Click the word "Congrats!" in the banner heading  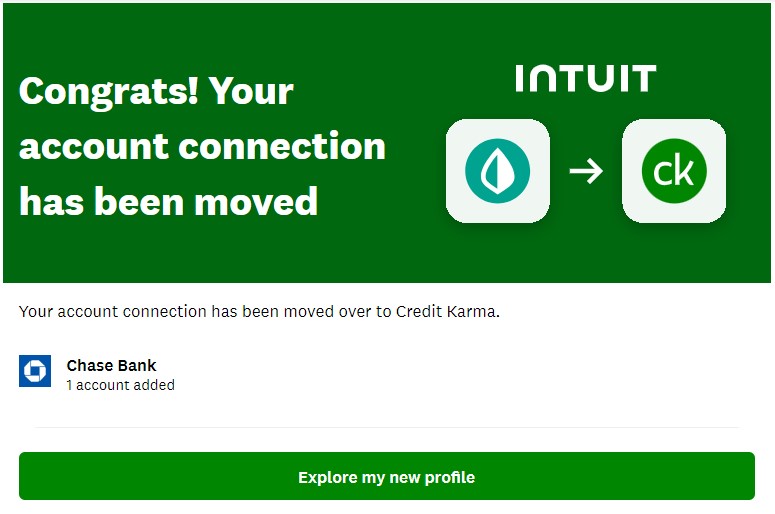pyautogui.click(x=107, y=92)
